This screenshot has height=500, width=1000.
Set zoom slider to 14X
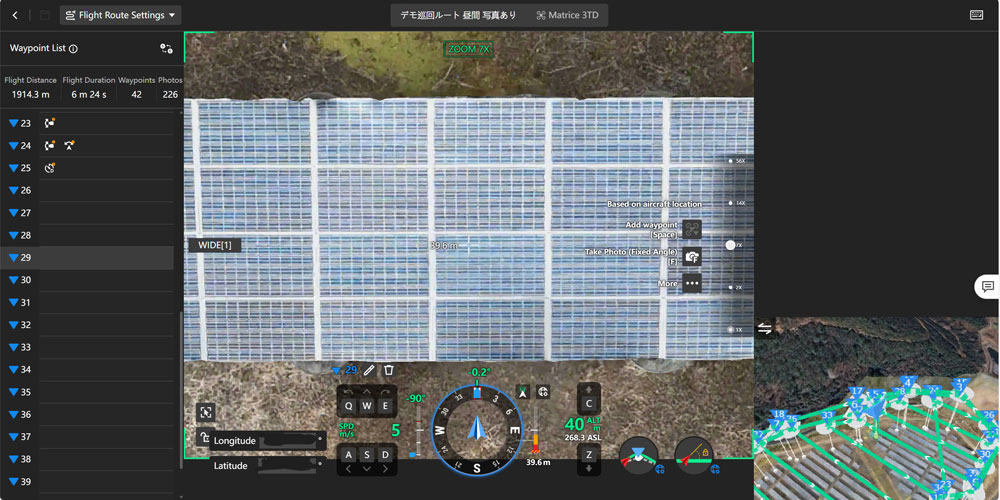tap(732, 203)
